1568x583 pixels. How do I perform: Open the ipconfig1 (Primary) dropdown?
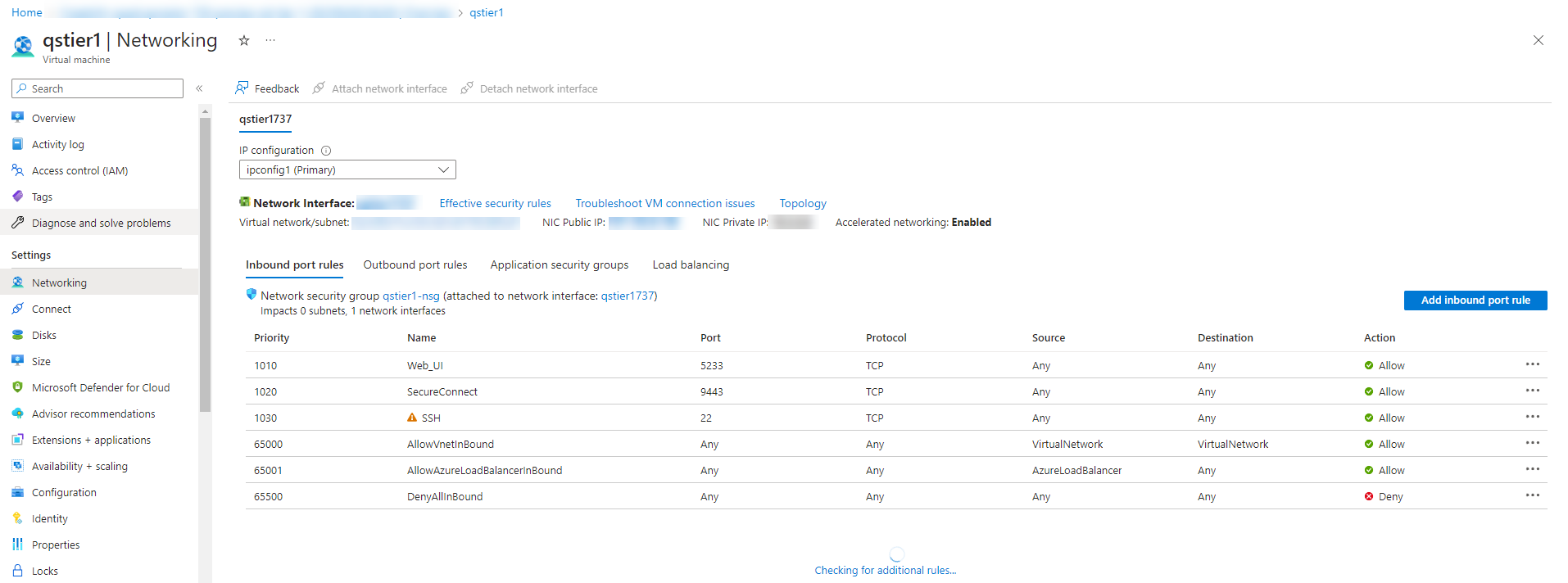347,169
